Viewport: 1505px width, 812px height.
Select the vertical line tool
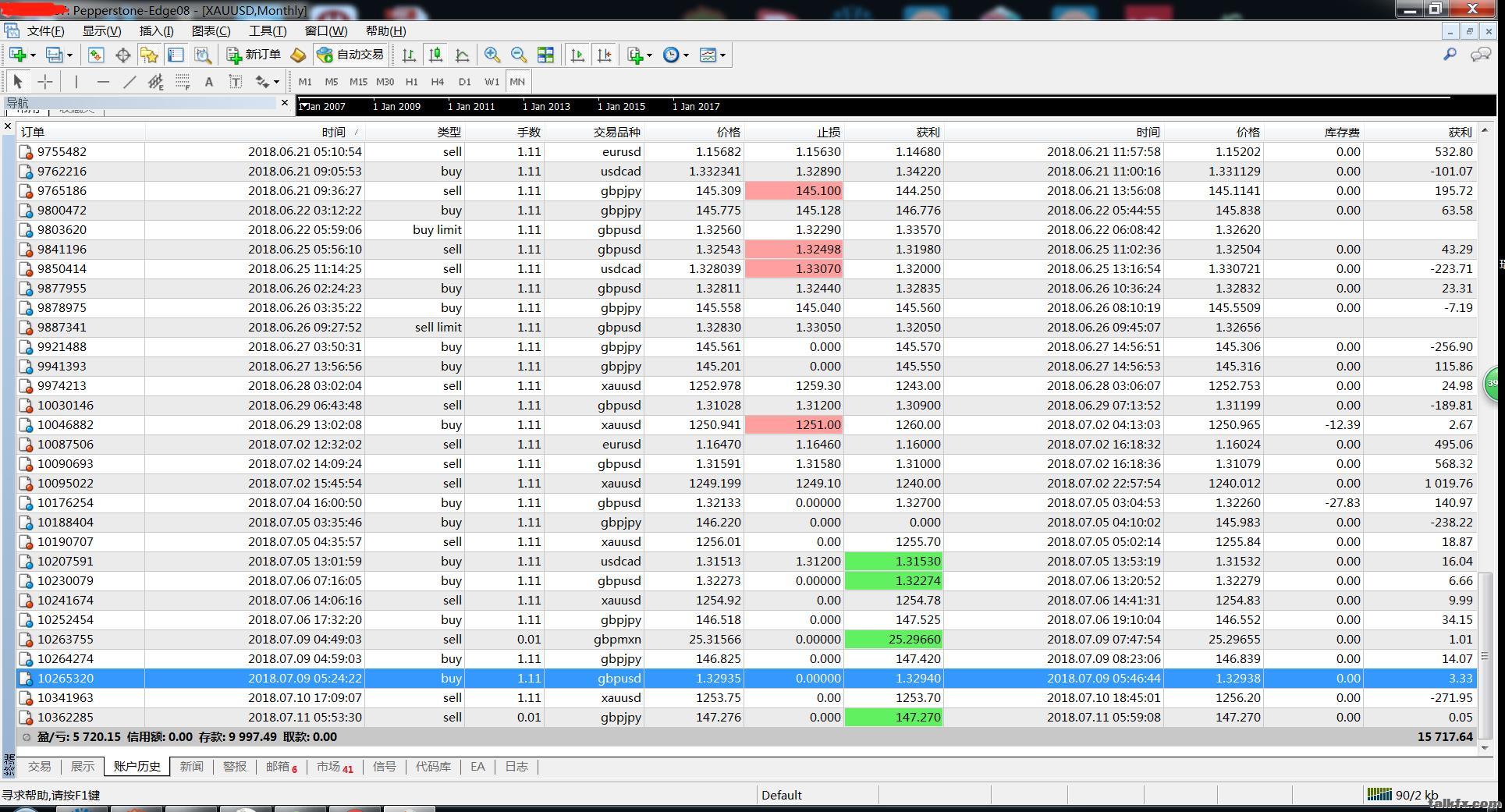point(76,81)
